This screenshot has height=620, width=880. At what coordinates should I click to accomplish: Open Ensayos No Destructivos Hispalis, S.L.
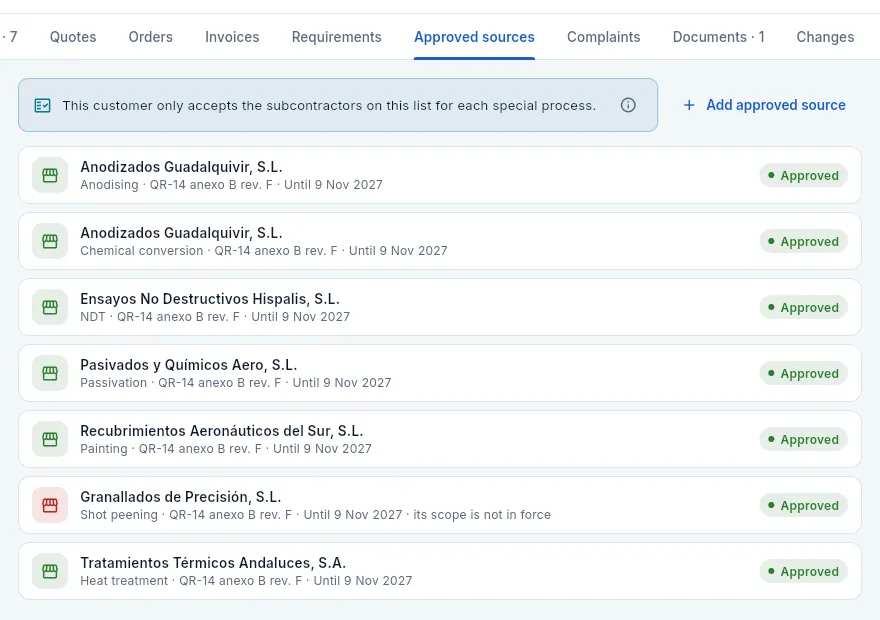coord(210,299)
